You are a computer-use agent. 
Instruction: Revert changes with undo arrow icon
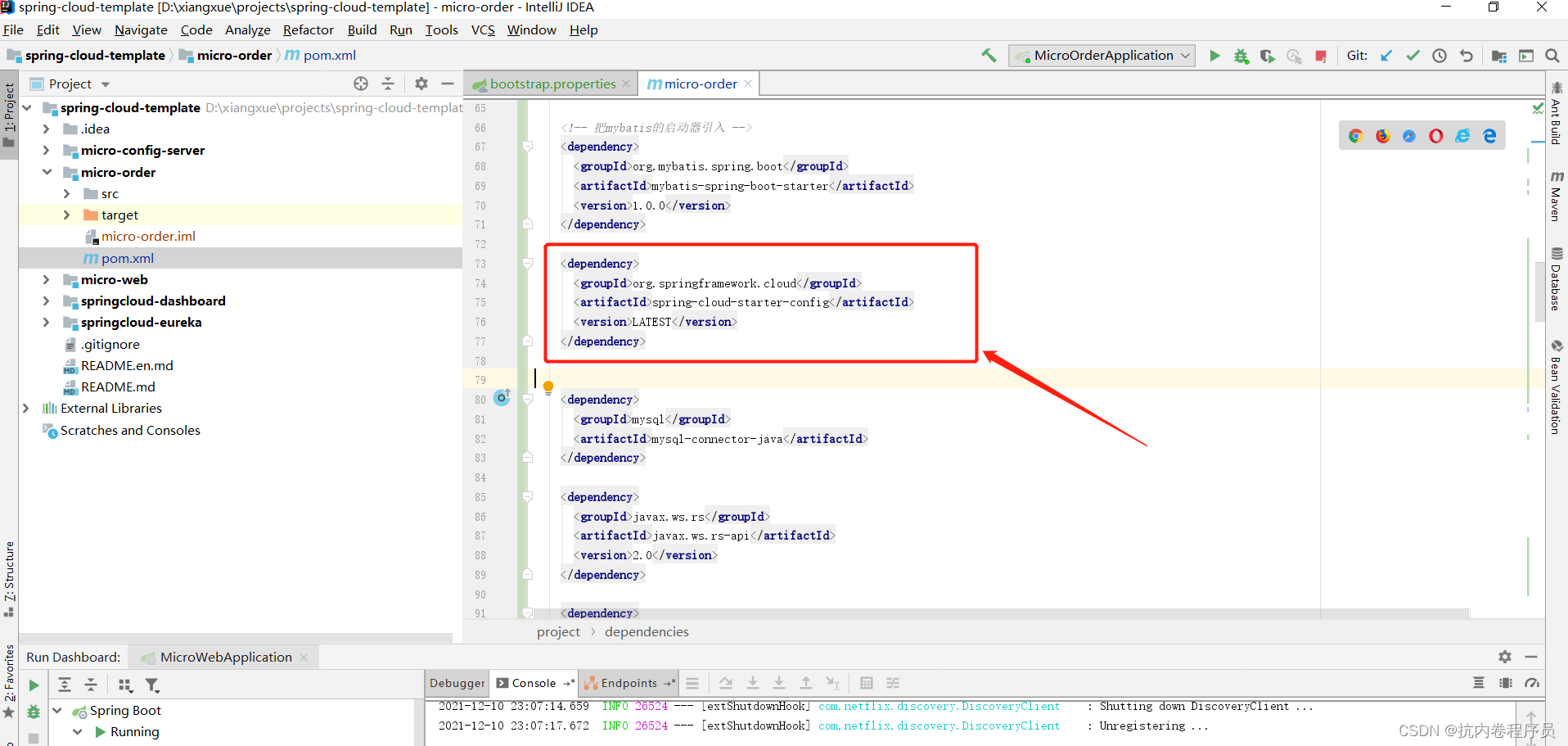1467,56
